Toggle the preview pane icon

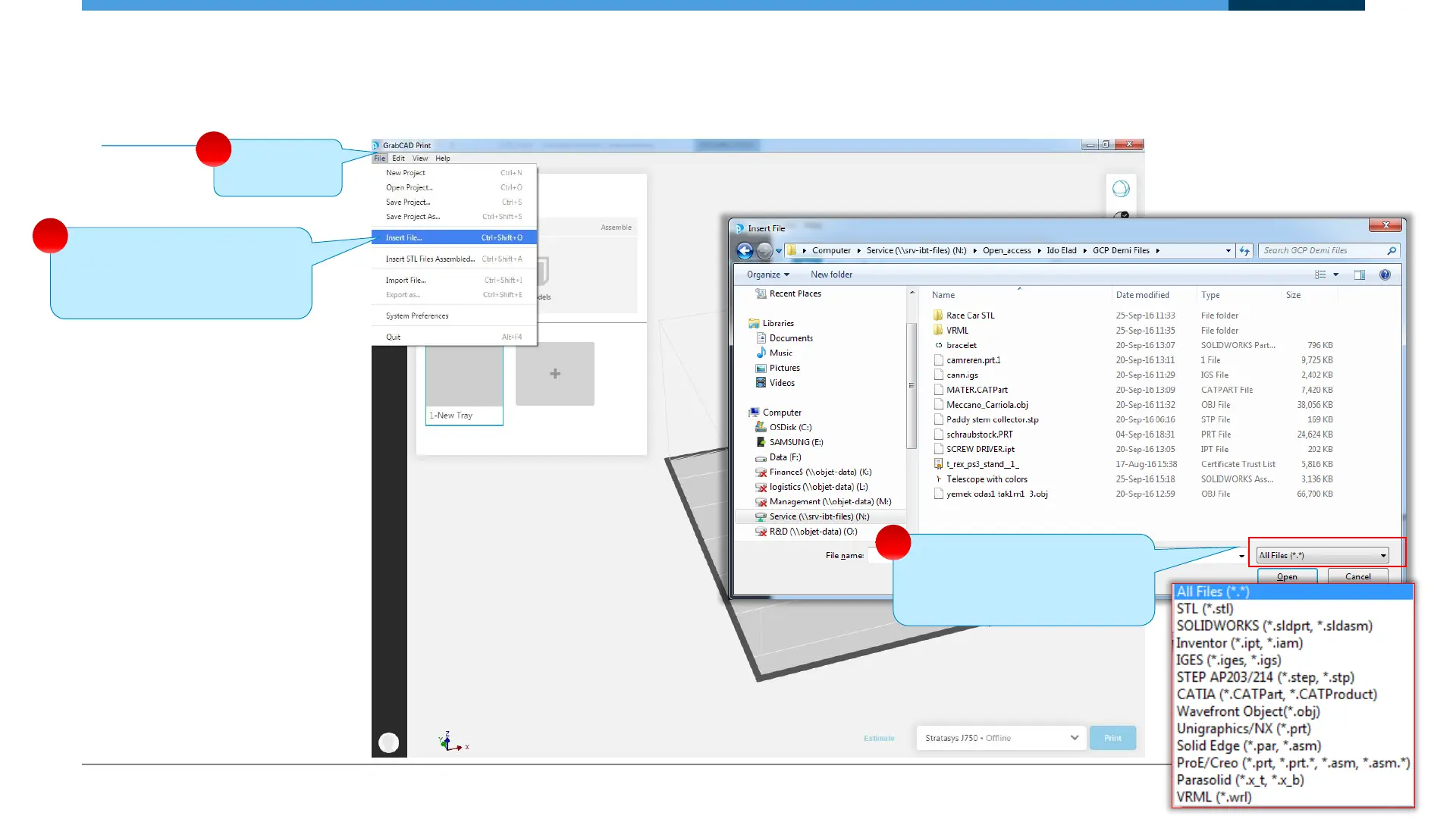[1360, 275]
